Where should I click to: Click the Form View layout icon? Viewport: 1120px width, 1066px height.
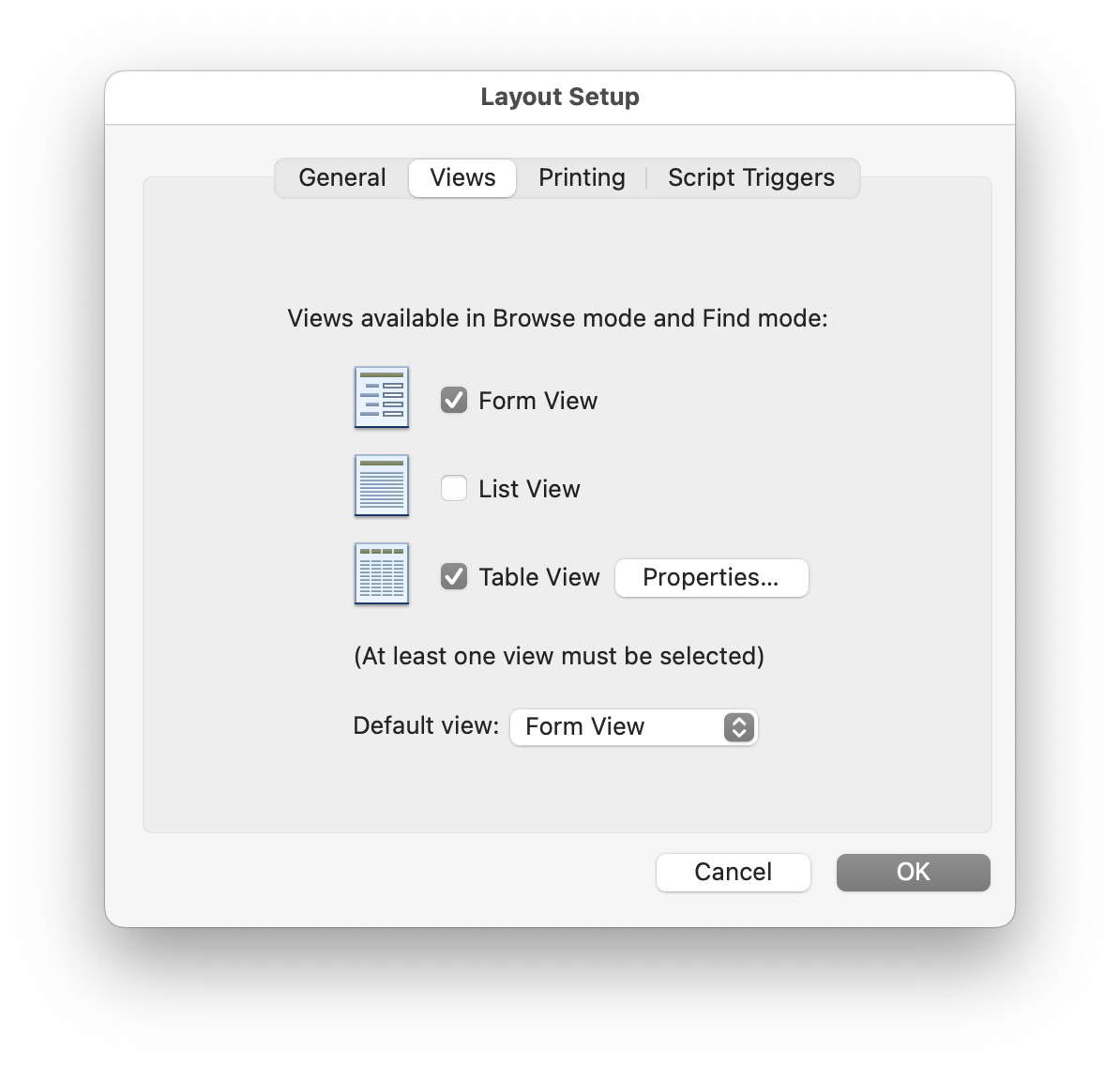click(382, 397)
